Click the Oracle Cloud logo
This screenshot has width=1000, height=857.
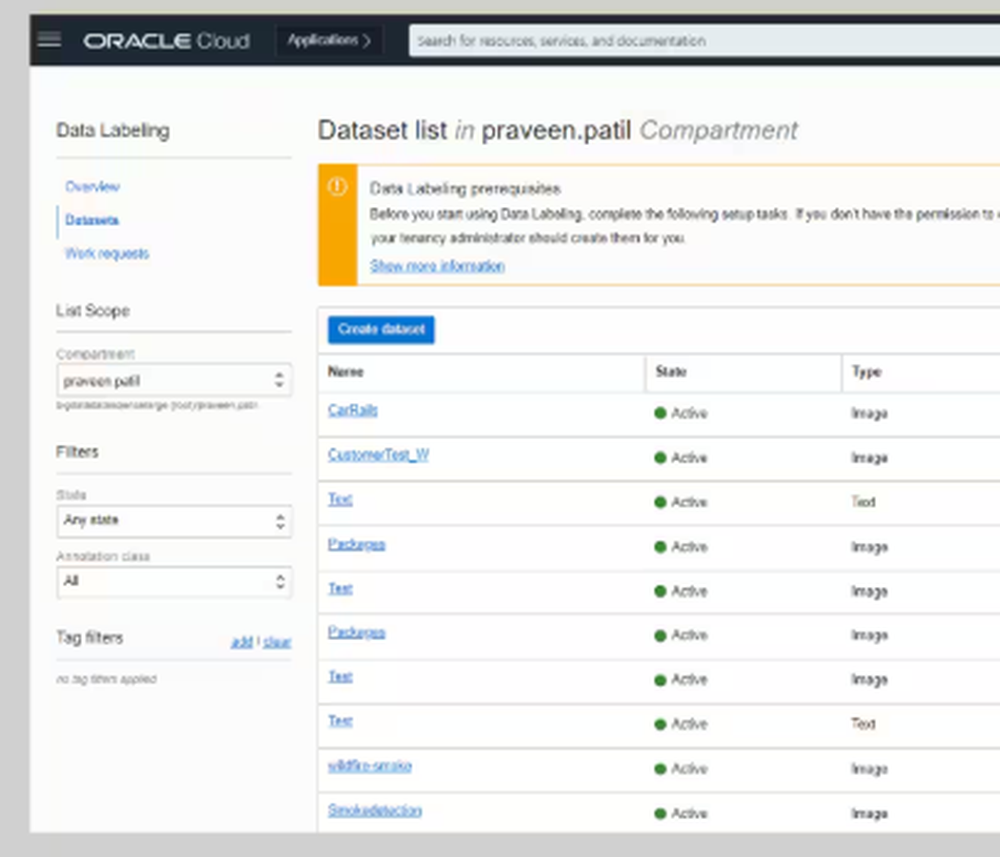click(x=166, y=41)
